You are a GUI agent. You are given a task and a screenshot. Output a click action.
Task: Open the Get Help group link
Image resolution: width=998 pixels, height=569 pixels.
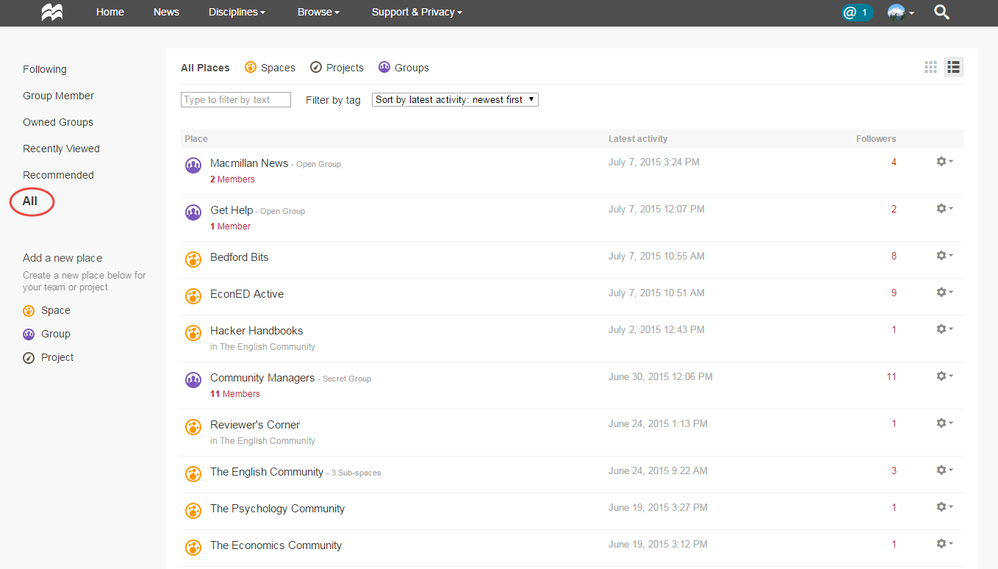[x=232, y=210]
